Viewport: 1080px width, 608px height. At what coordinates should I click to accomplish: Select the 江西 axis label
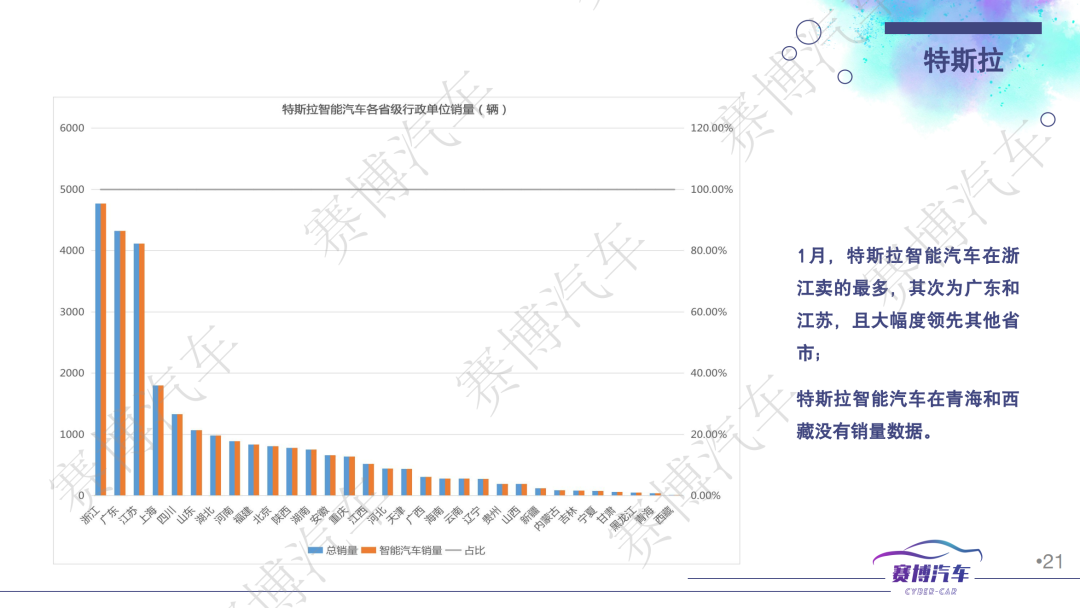coord(358,515)
